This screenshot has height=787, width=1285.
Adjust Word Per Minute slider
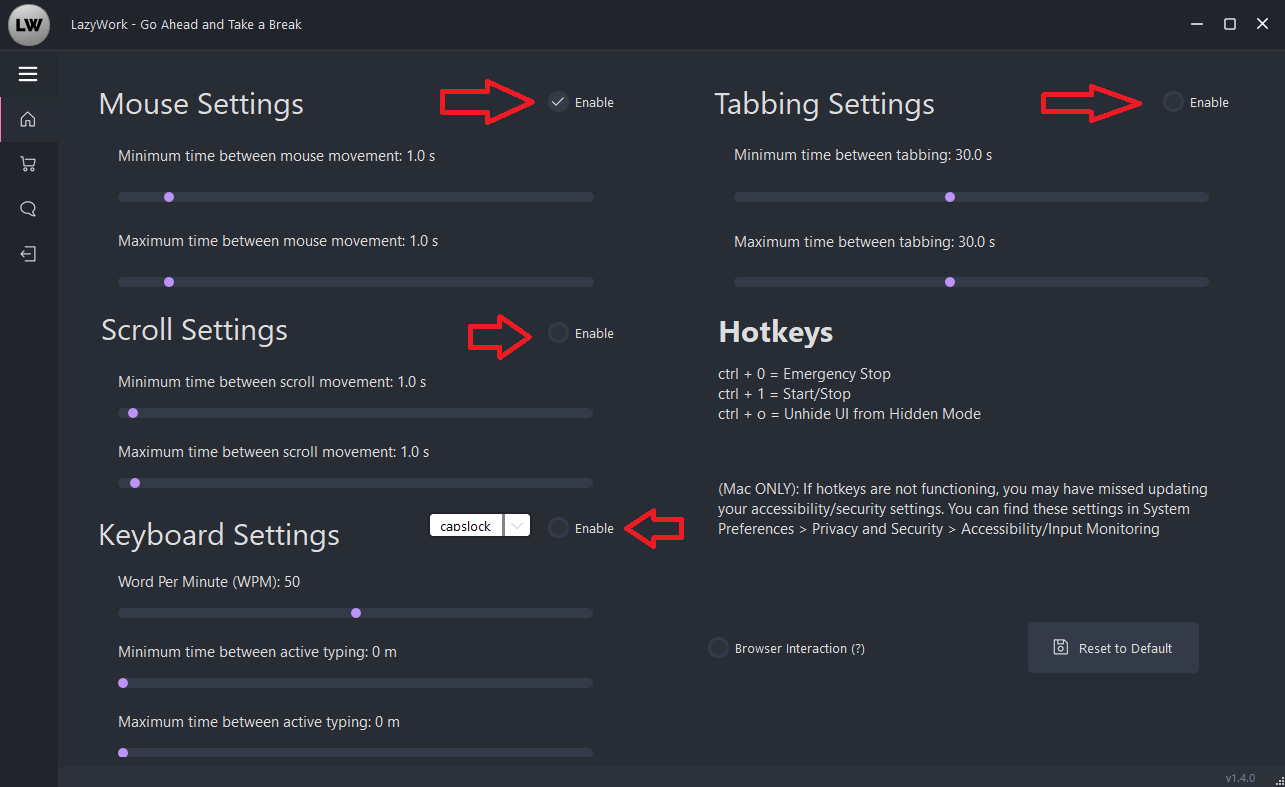356,613
